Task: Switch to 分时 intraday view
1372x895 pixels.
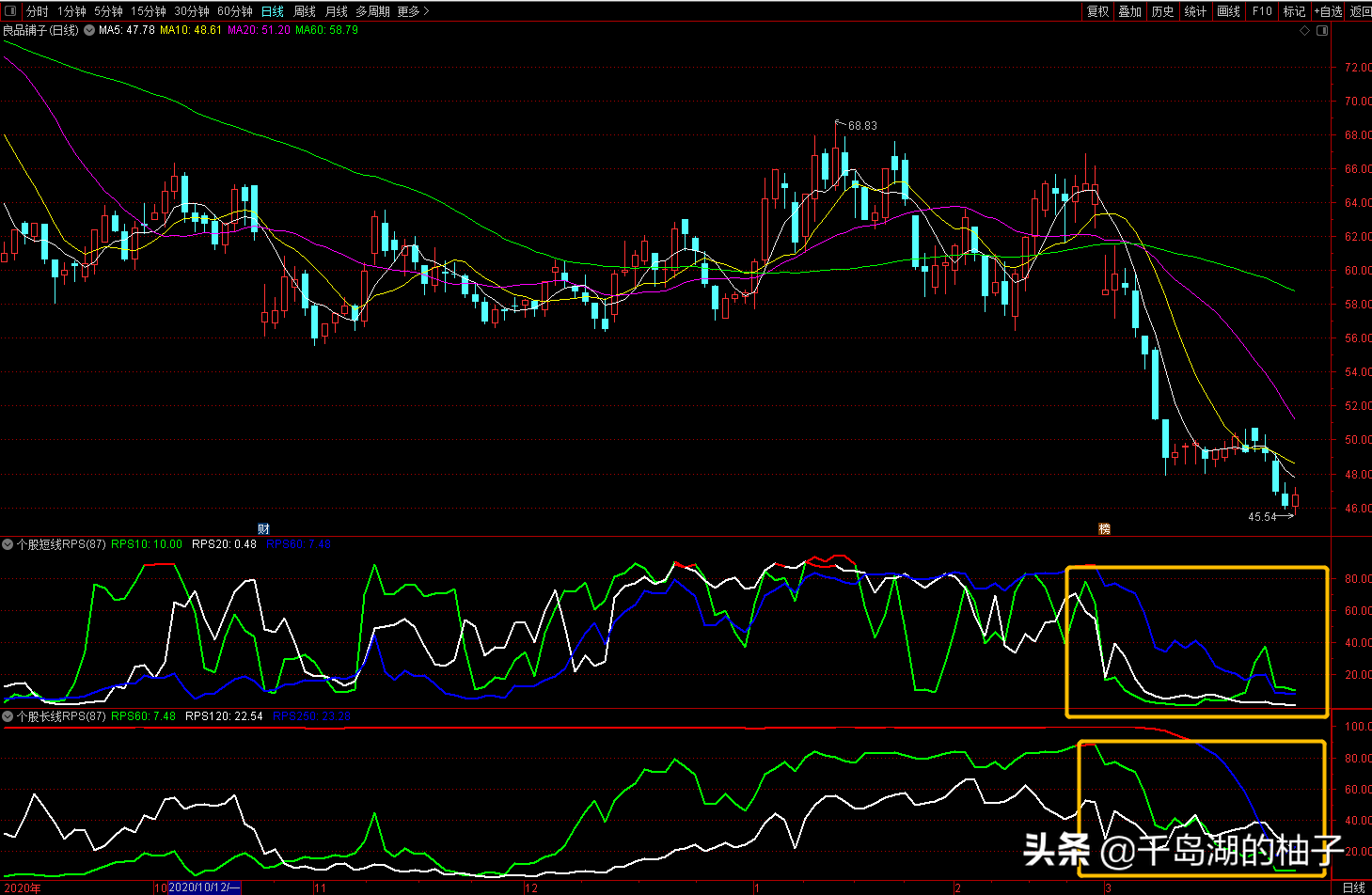Action: click(37, 11)
